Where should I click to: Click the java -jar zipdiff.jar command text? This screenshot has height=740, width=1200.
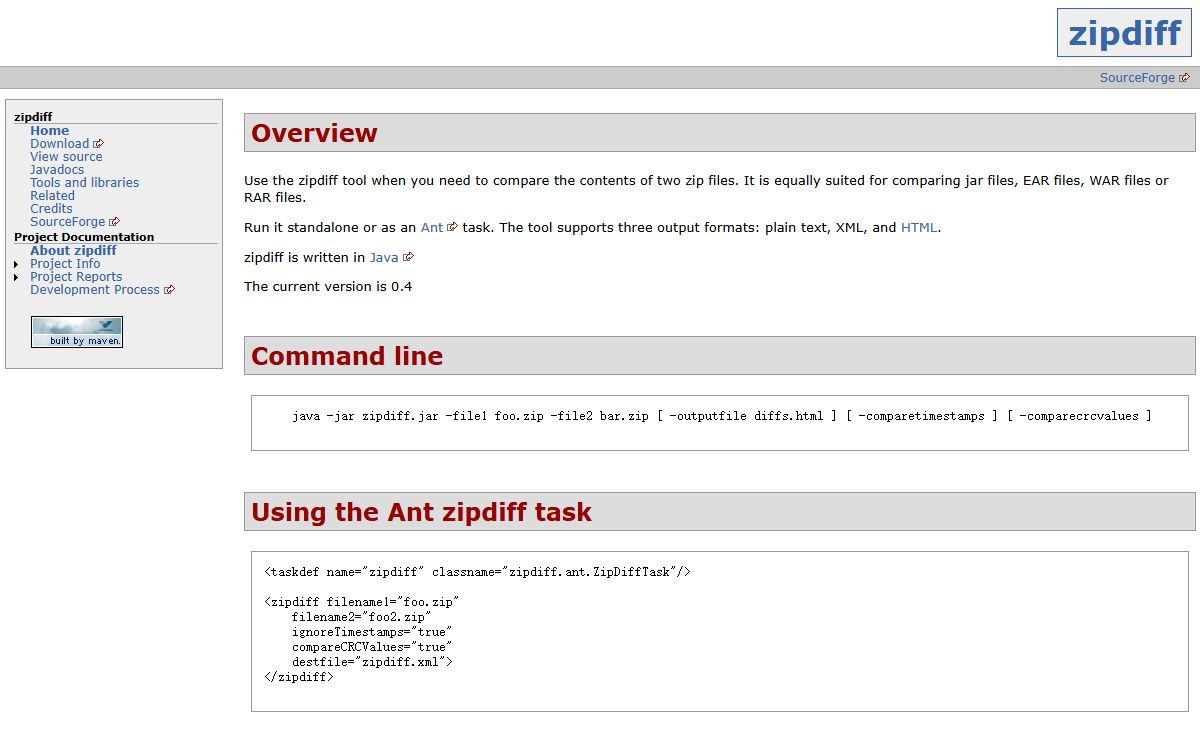tap(722, 416)
